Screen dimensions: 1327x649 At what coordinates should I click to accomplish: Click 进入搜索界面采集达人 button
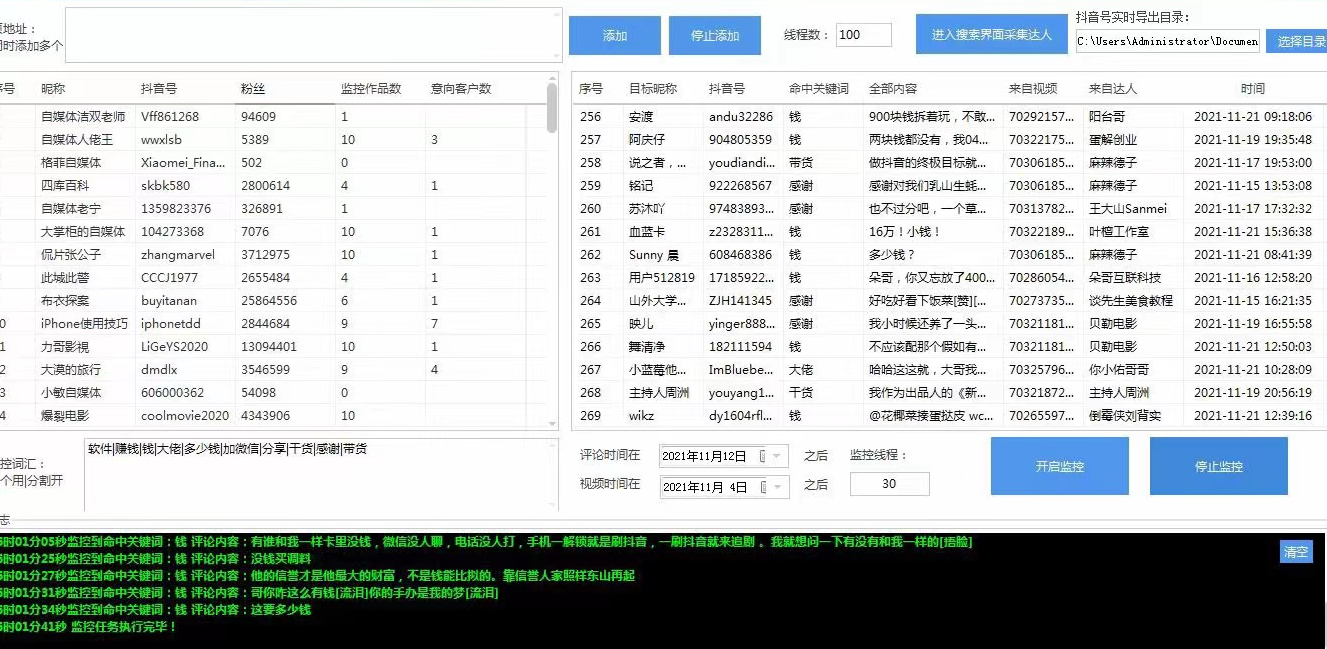[991, 33]
